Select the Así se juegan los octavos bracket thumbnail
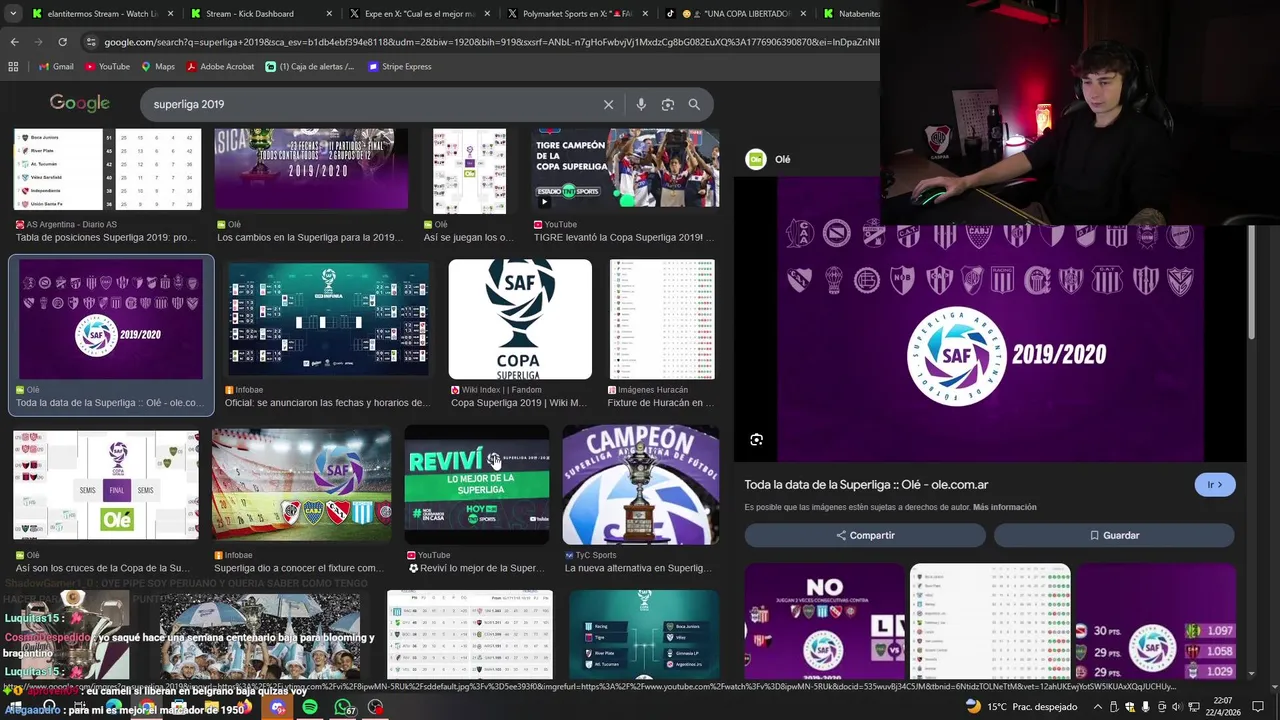 [470, 171]
